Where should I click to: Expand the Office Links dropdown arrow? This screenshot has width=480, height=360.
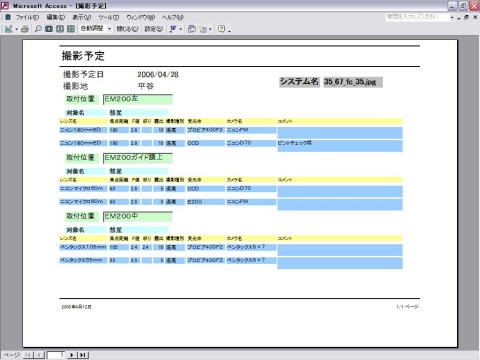pos(181,29)
